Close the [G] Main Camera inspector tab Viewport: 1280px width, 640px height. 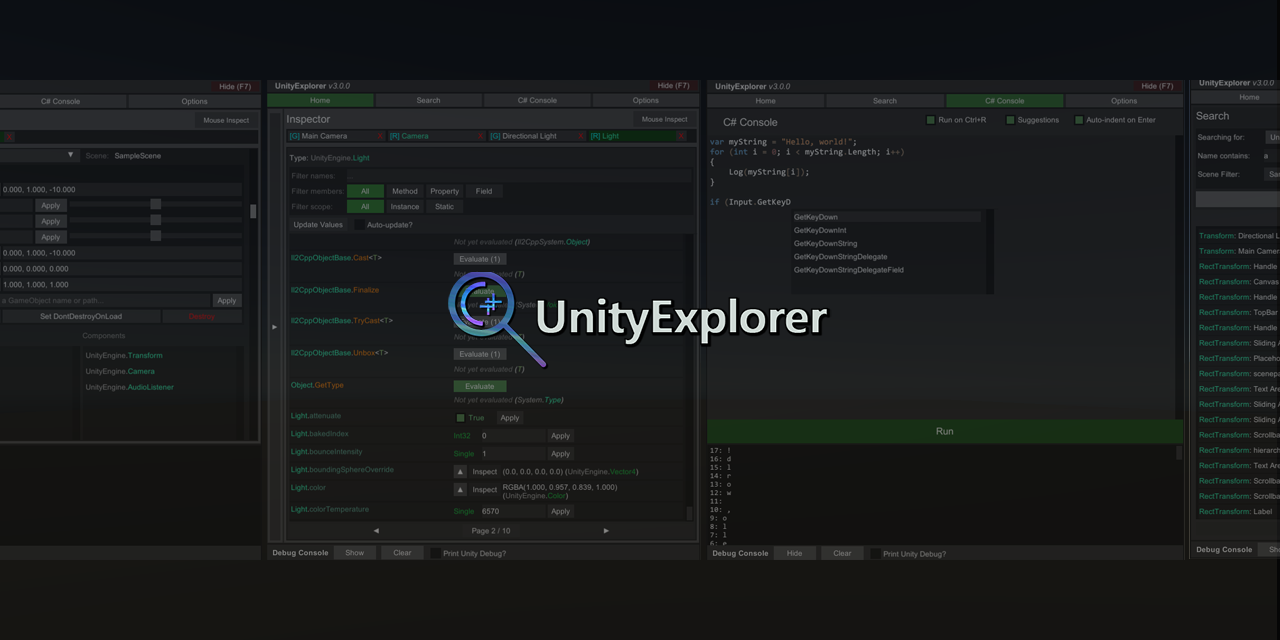(x=381, y=136)
